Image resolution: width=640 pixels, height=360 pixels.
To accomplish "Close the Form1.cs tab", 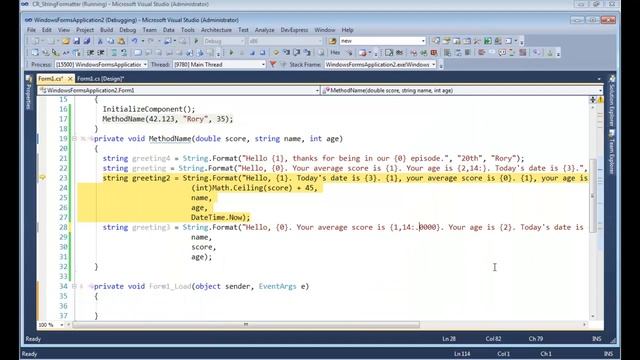I will coord(70,79).
